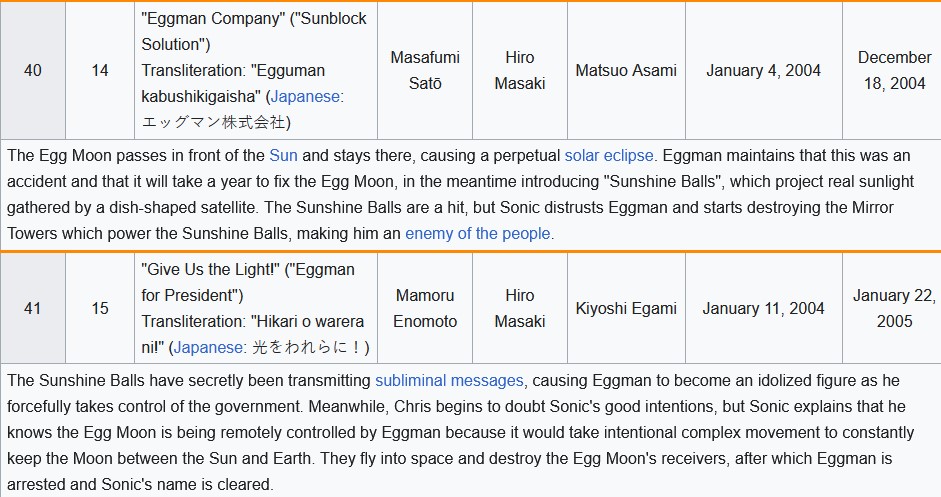Click the Mamoru Enomoto director cell
The height and width of the screenshot is (497, 941).
click(x=425, y=309)
